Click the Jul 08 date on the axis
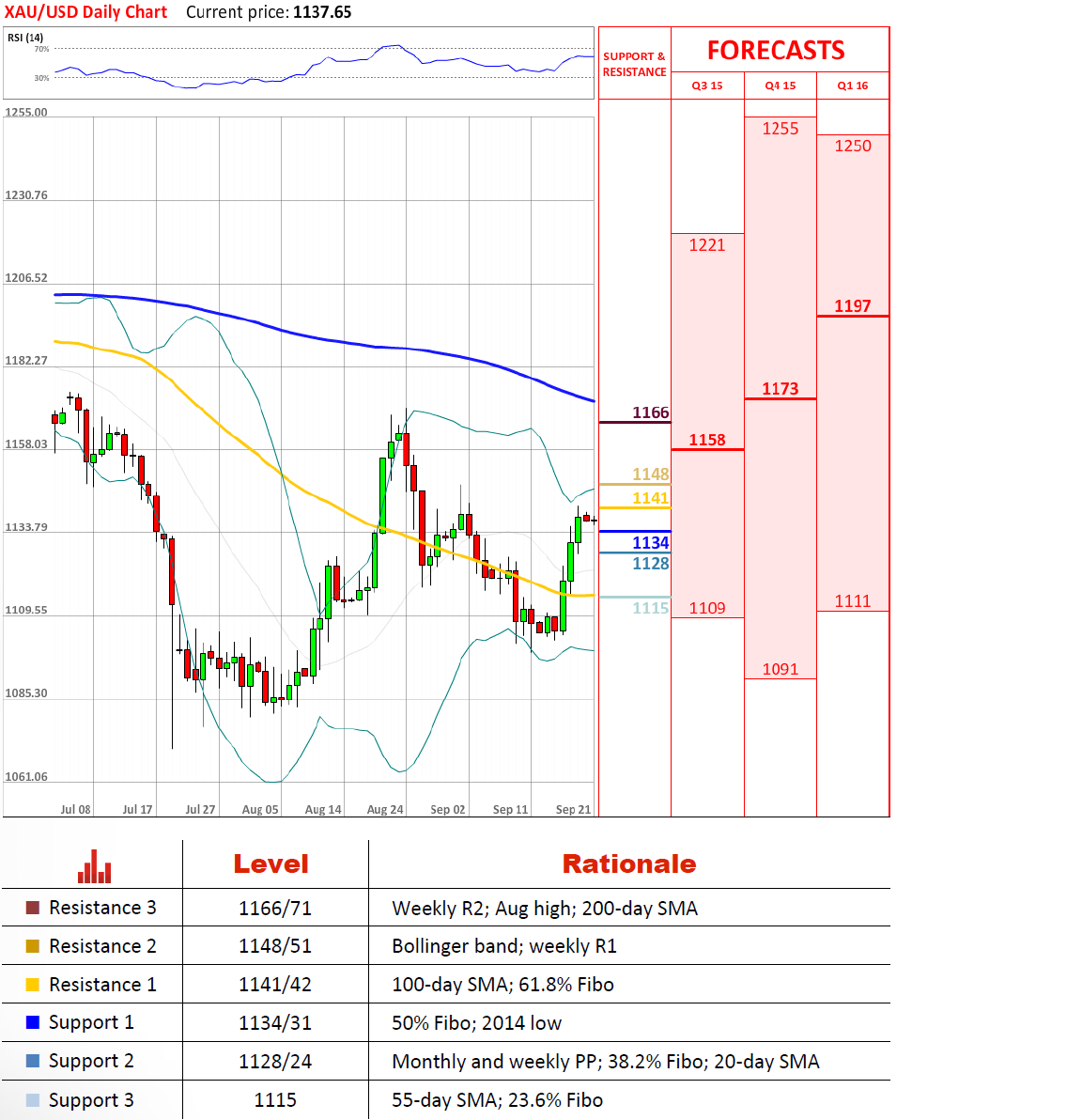The height and width of the screenshot is (1120, 1082). pos(75,809)
